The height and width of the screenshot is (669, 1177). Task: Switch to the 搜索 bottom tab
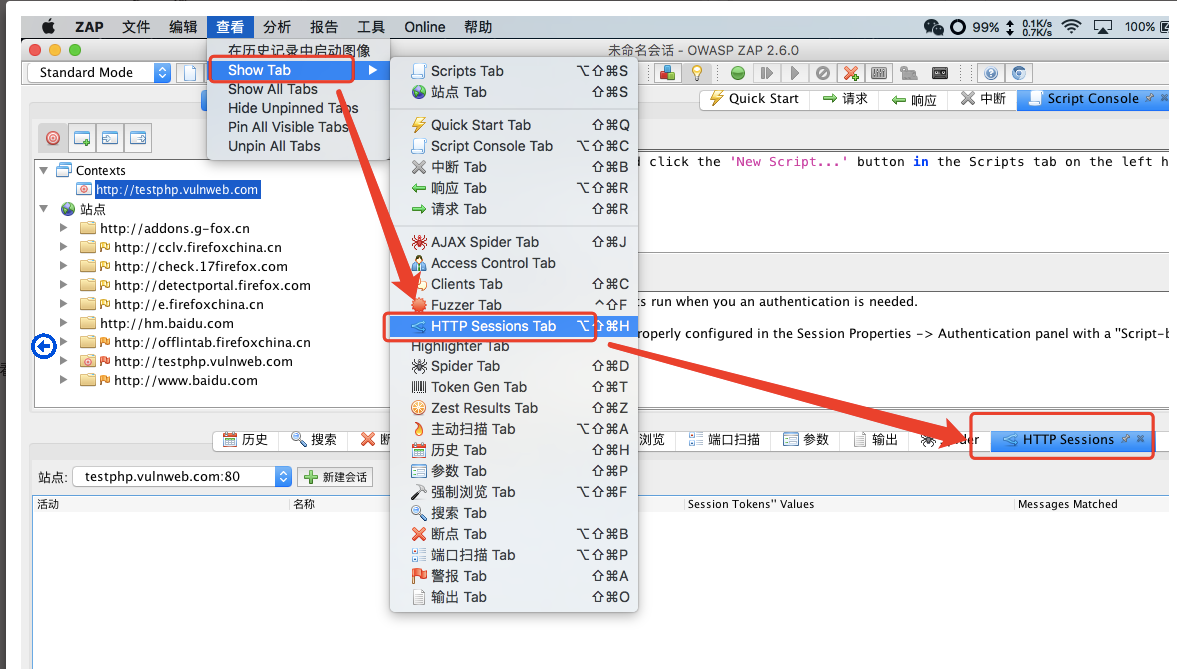pos(314,439)
